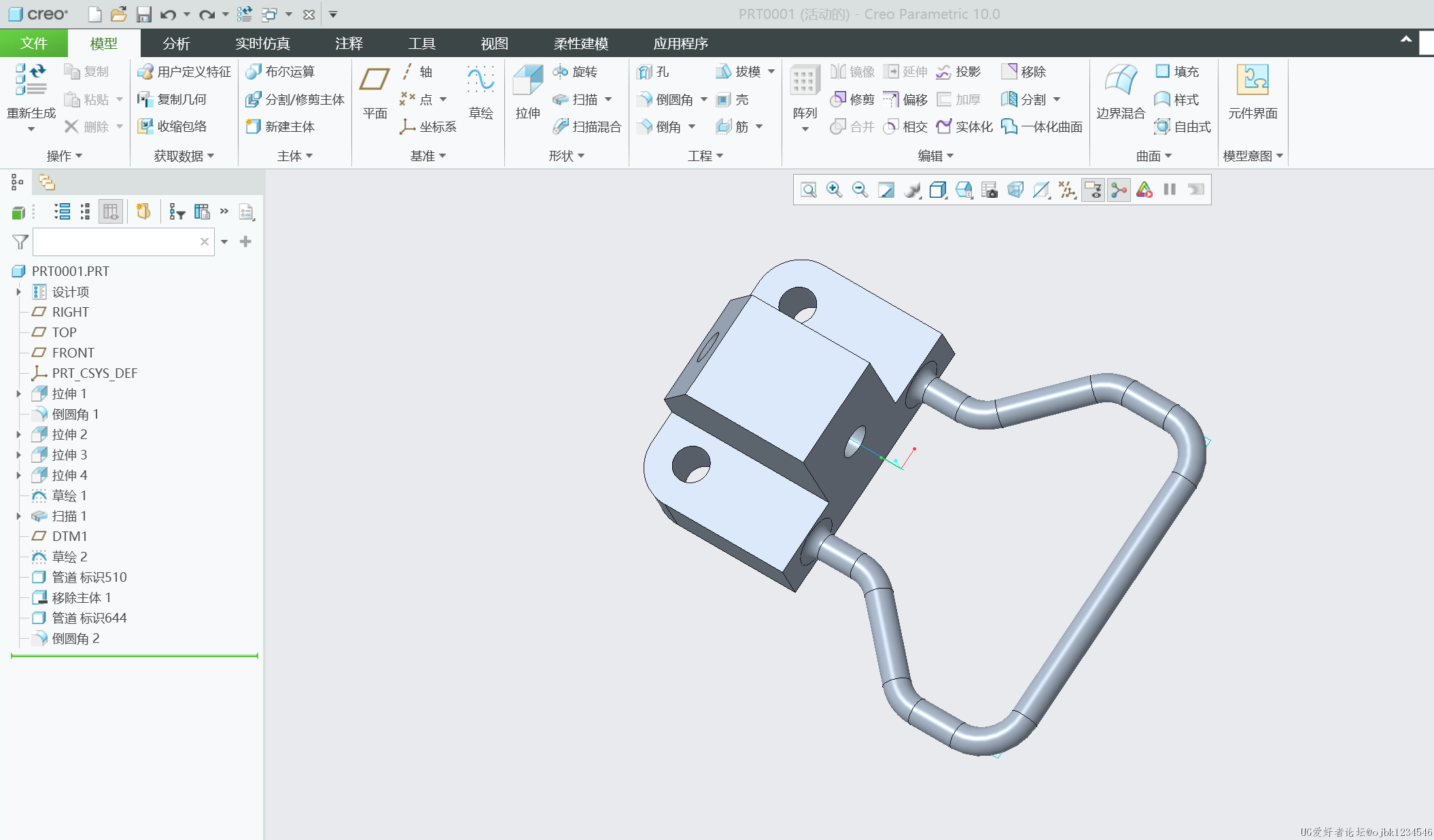This screenshot has height=840, width=1434.
Task: Click the Chamfer (倒角) tool
Action: (x=659, y=126)
